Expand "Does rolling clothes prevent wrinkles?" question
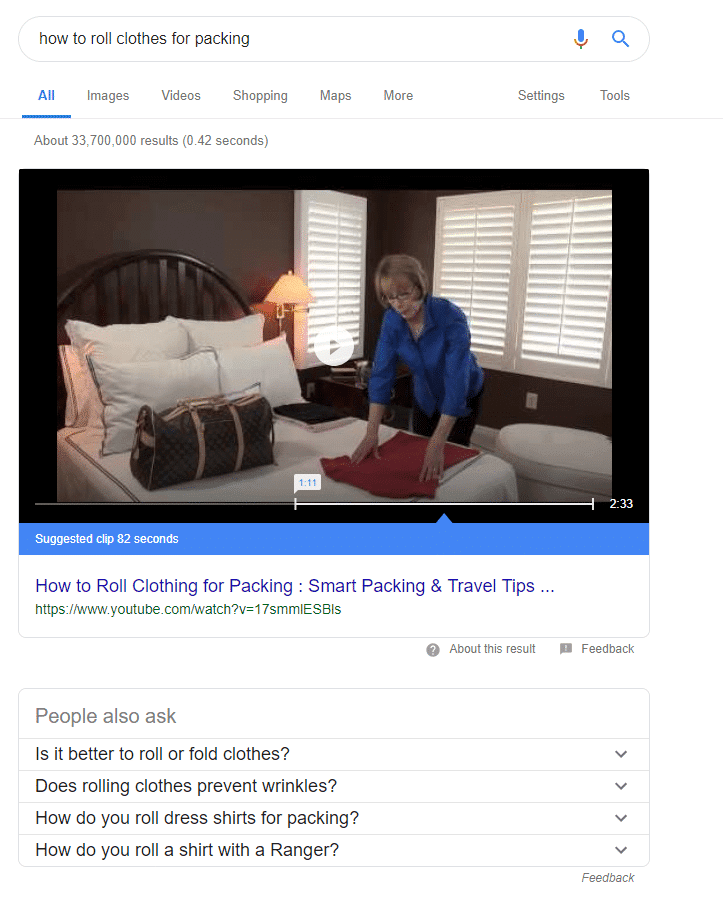Viewport: 723px width, 900px height. point(334,786)
